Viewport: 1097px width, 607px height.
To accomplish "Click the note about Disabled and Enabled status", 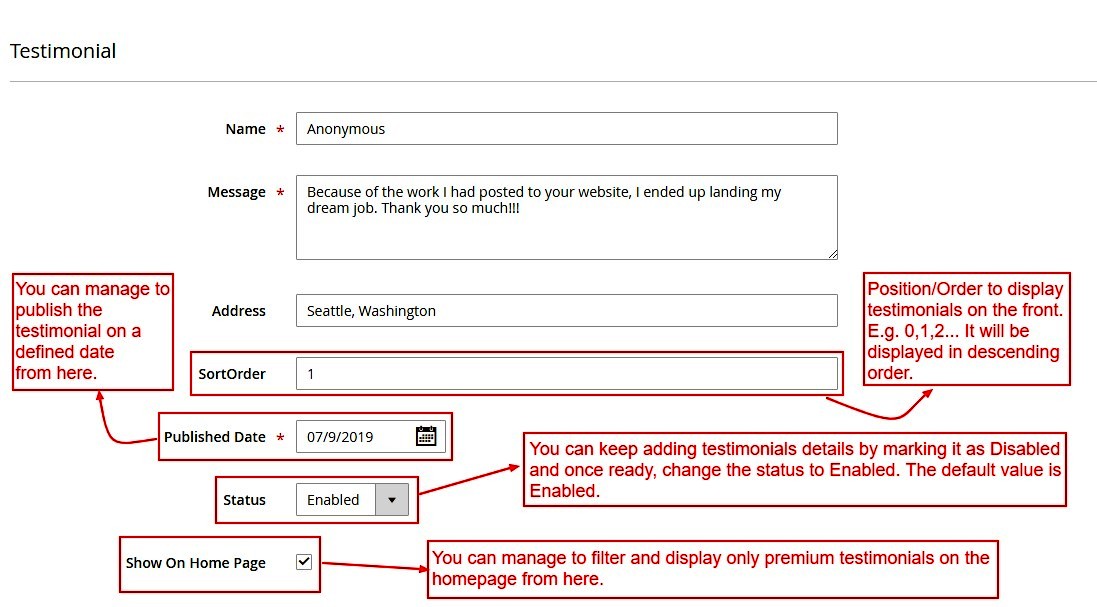I will point(794,470).
